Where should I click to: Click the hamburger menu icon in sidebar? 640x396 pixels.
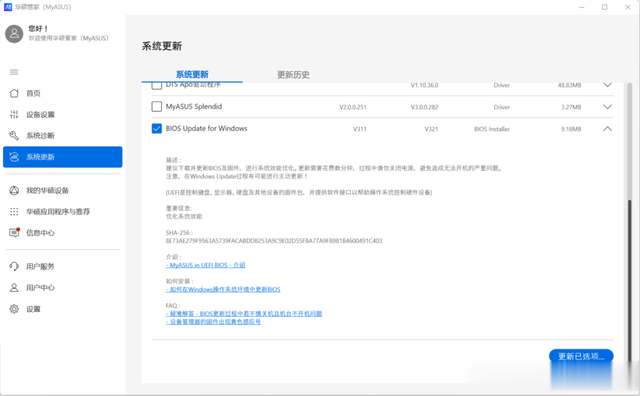14,72
